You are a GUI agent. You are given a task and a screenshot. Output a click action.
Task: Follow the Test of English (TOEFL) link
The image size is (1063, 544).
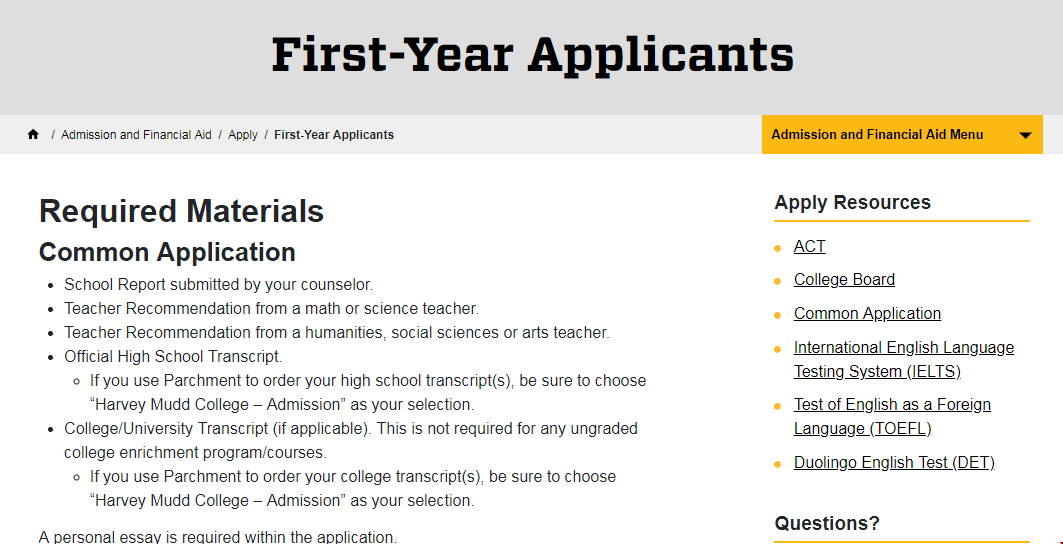tap(892, 416)
